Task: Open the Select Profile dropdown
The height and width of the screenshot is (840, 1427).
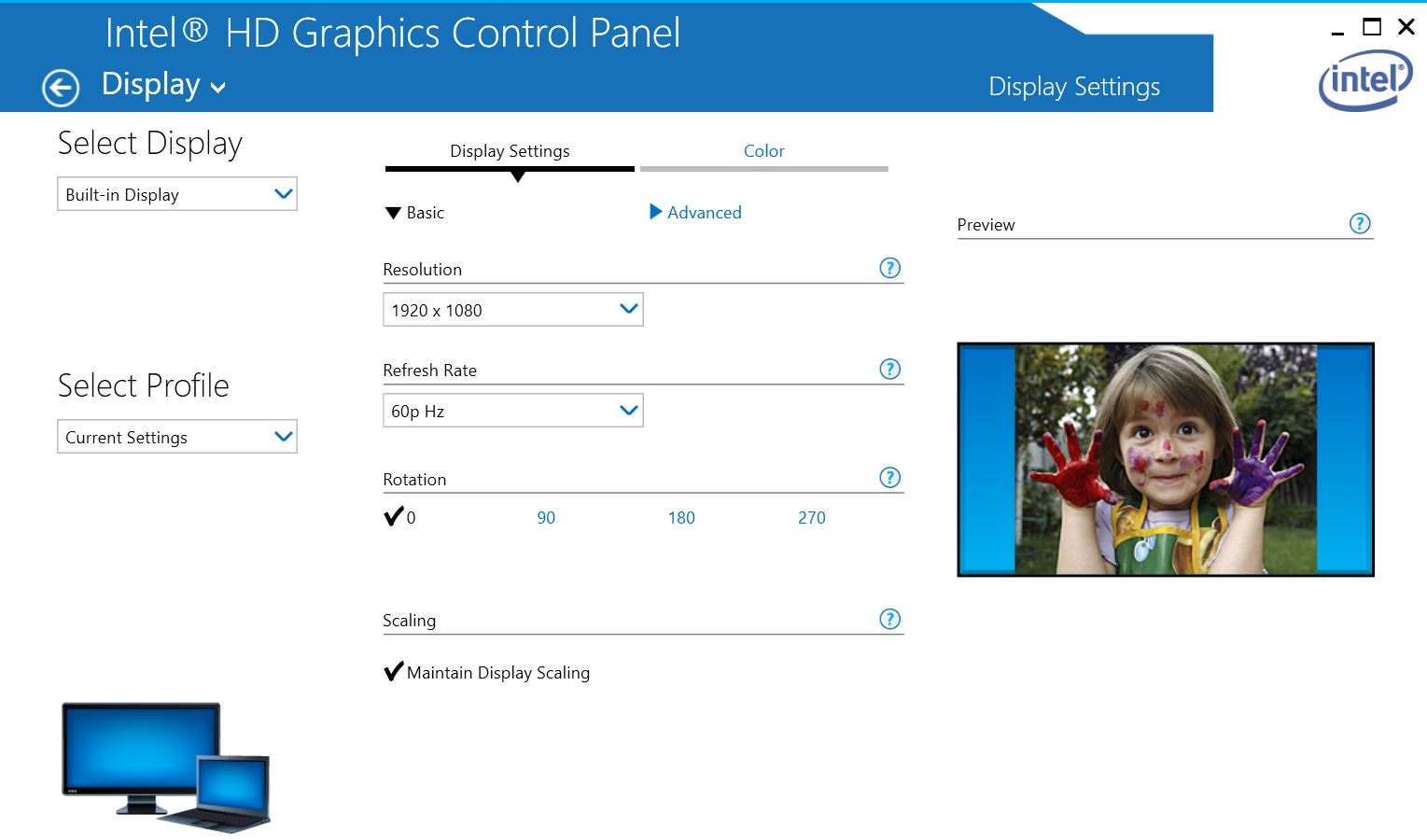Action: [177, 437]
